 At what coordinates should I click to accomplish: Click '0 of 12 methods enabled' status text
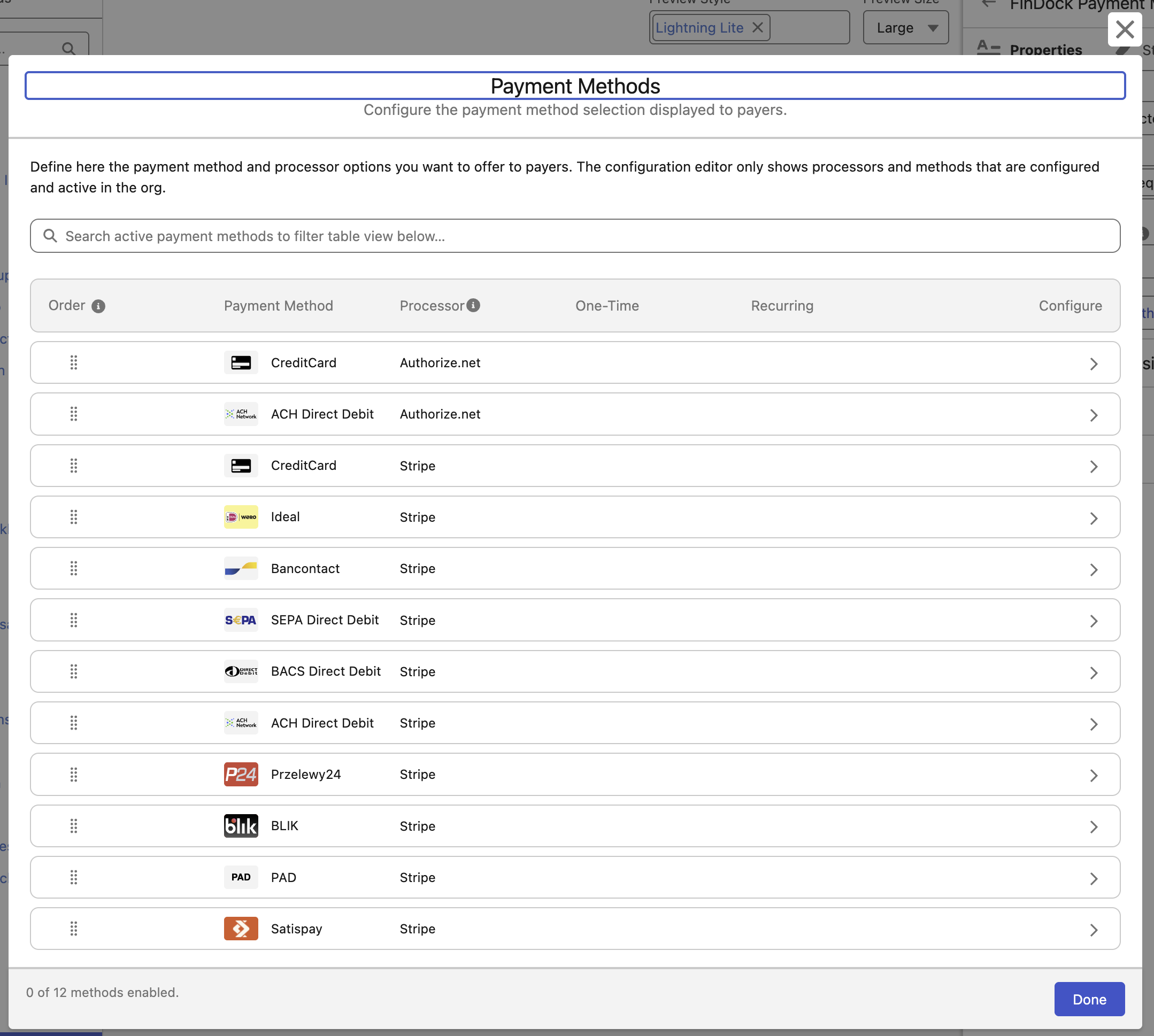click(x=103, y=992)
